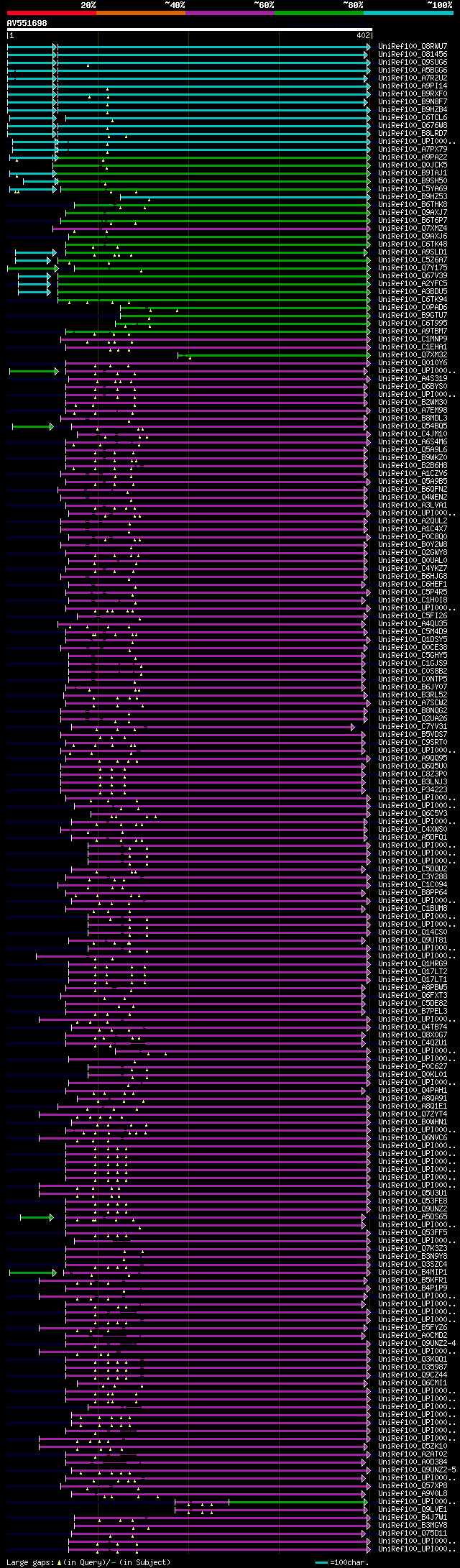Select the UniRef100_C3Y288 label
The height and width of the screenshot is (1568, 460).
pyautogui.click(x=413, y=877)
